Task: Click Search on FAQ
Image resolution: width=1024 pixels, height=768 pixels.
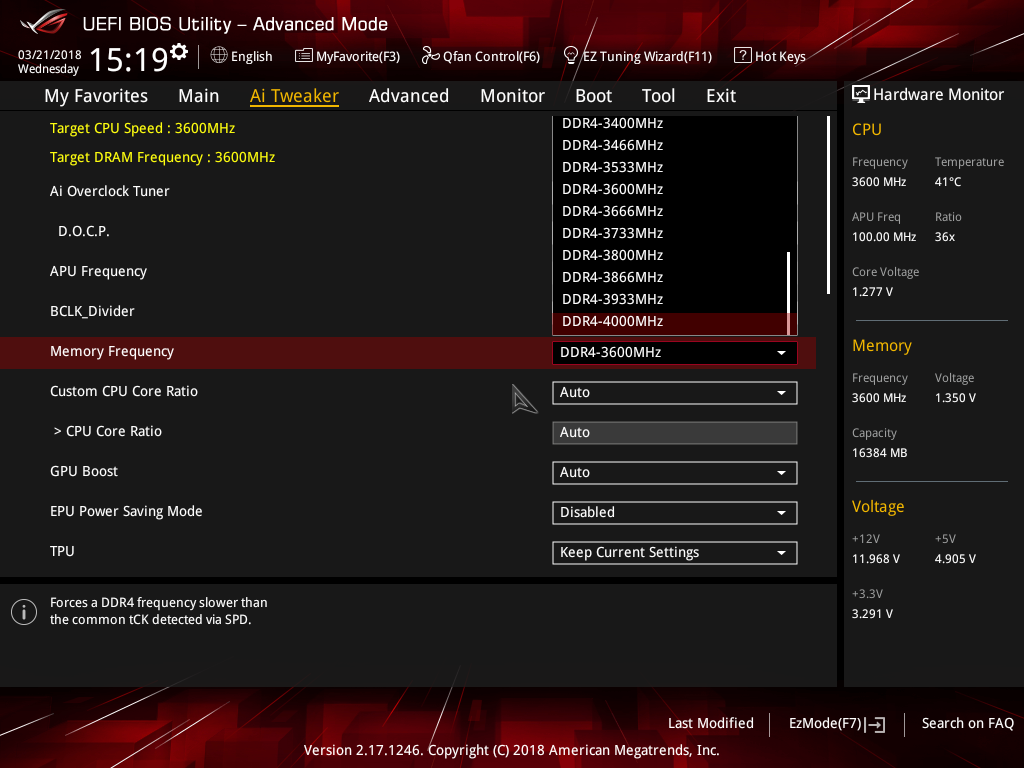Action: 967,723
